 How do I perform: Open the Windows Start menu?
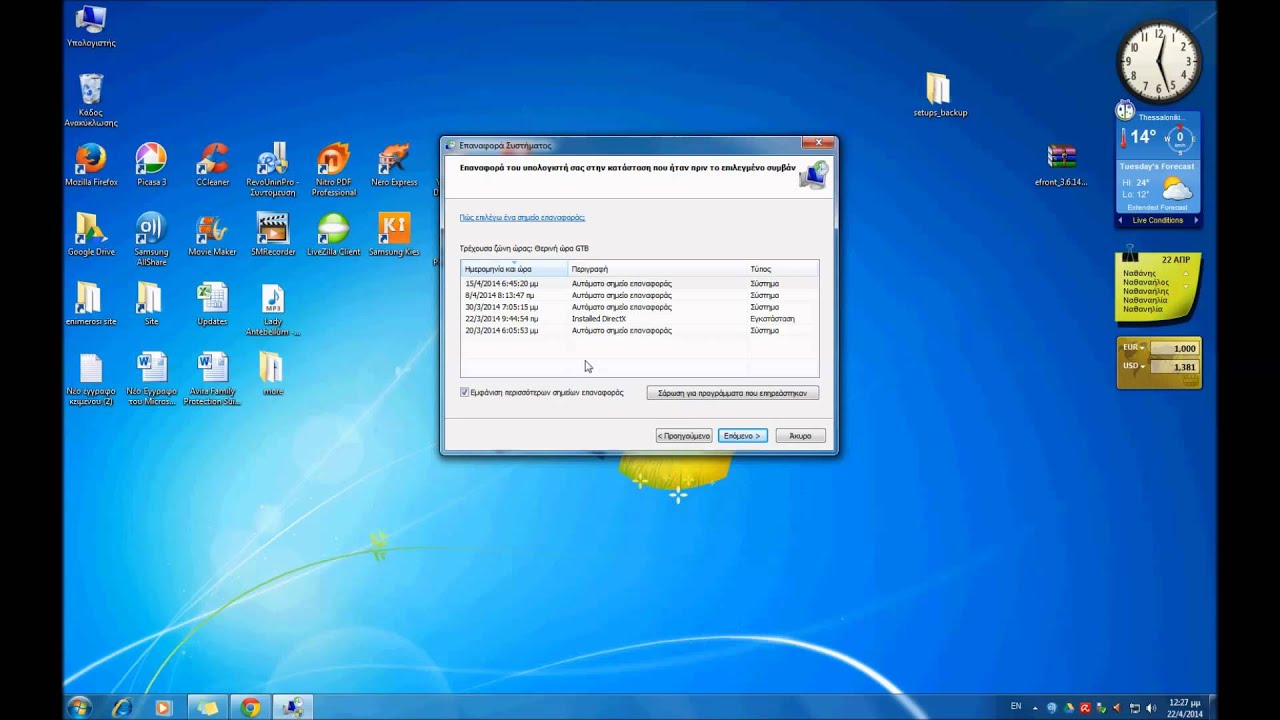pos(79,707)
